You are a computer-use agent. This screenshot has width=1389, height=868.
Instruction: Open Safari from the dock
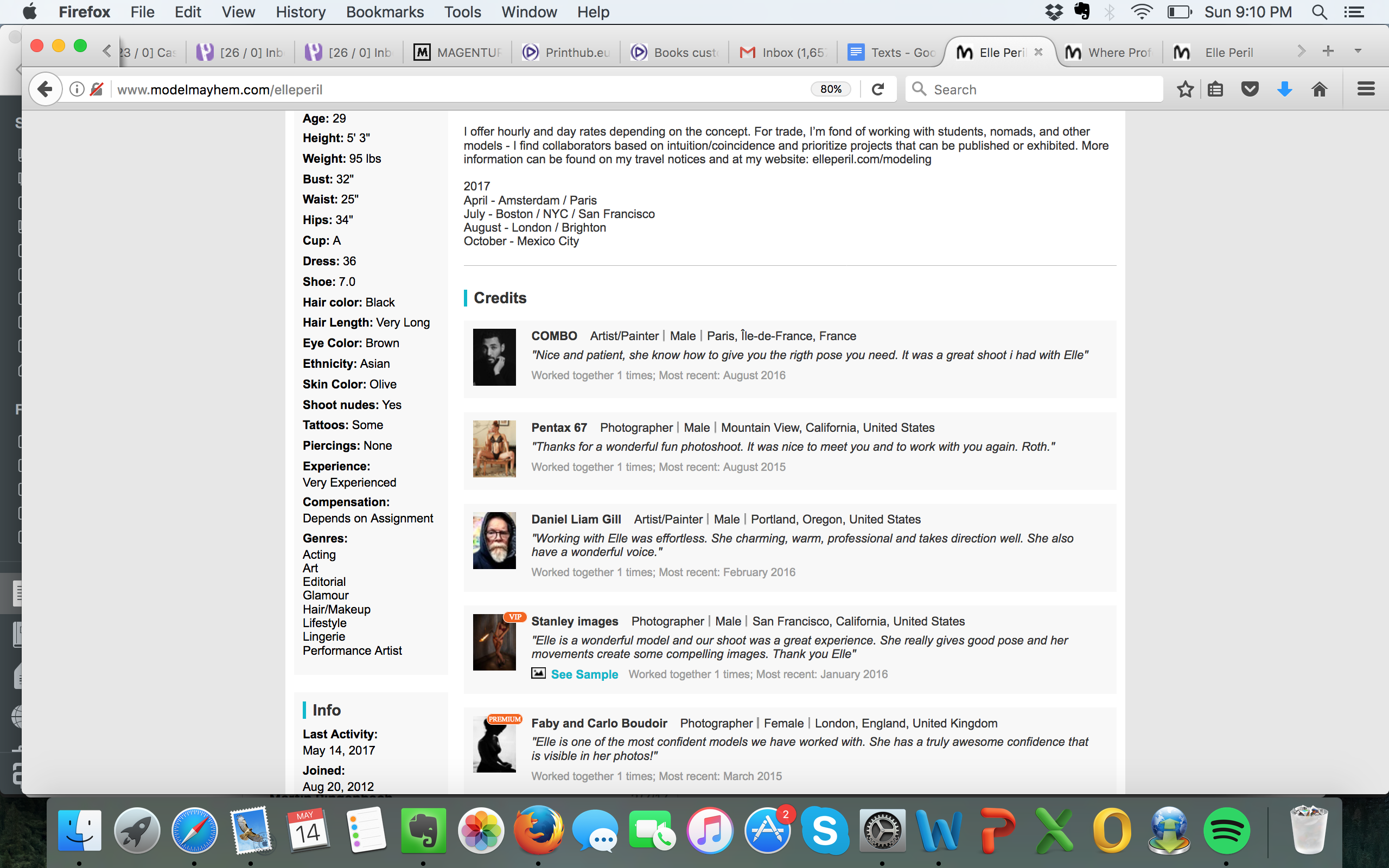coord(195,830)
